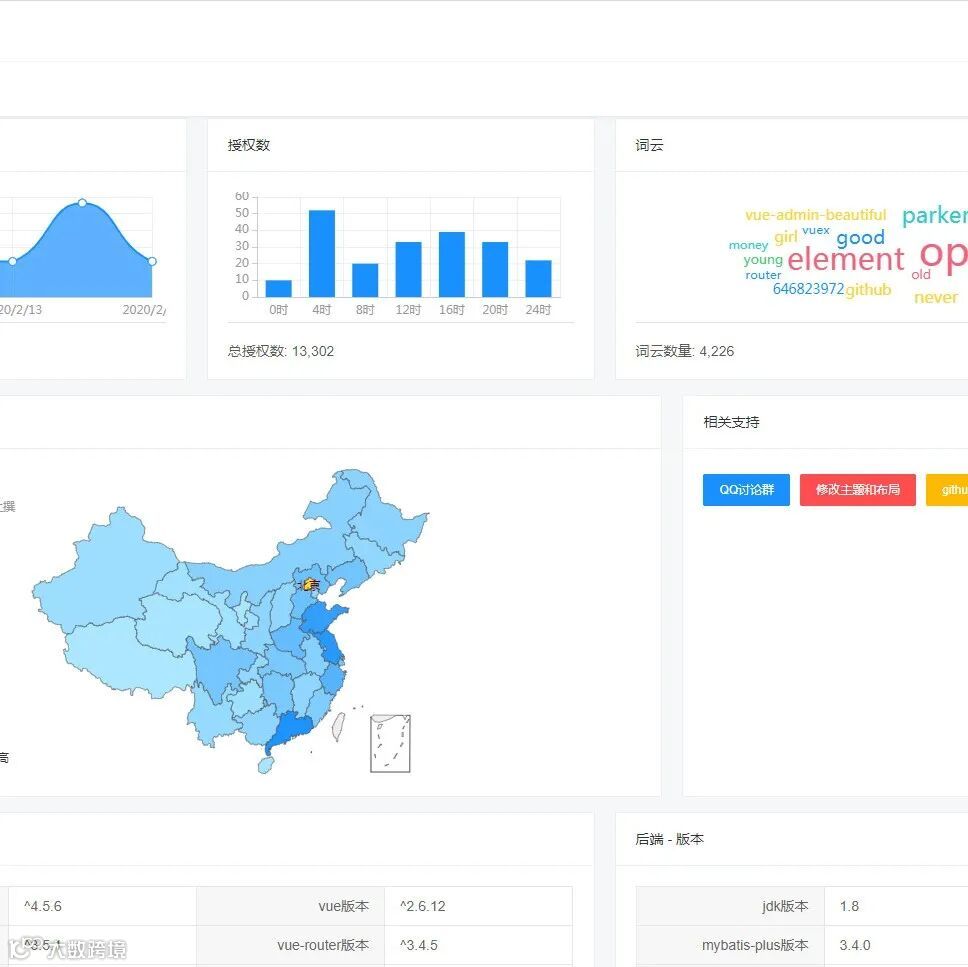Click the peak data point on the area chart
Screen dimensions: 968x967
[x=82, y=203]
